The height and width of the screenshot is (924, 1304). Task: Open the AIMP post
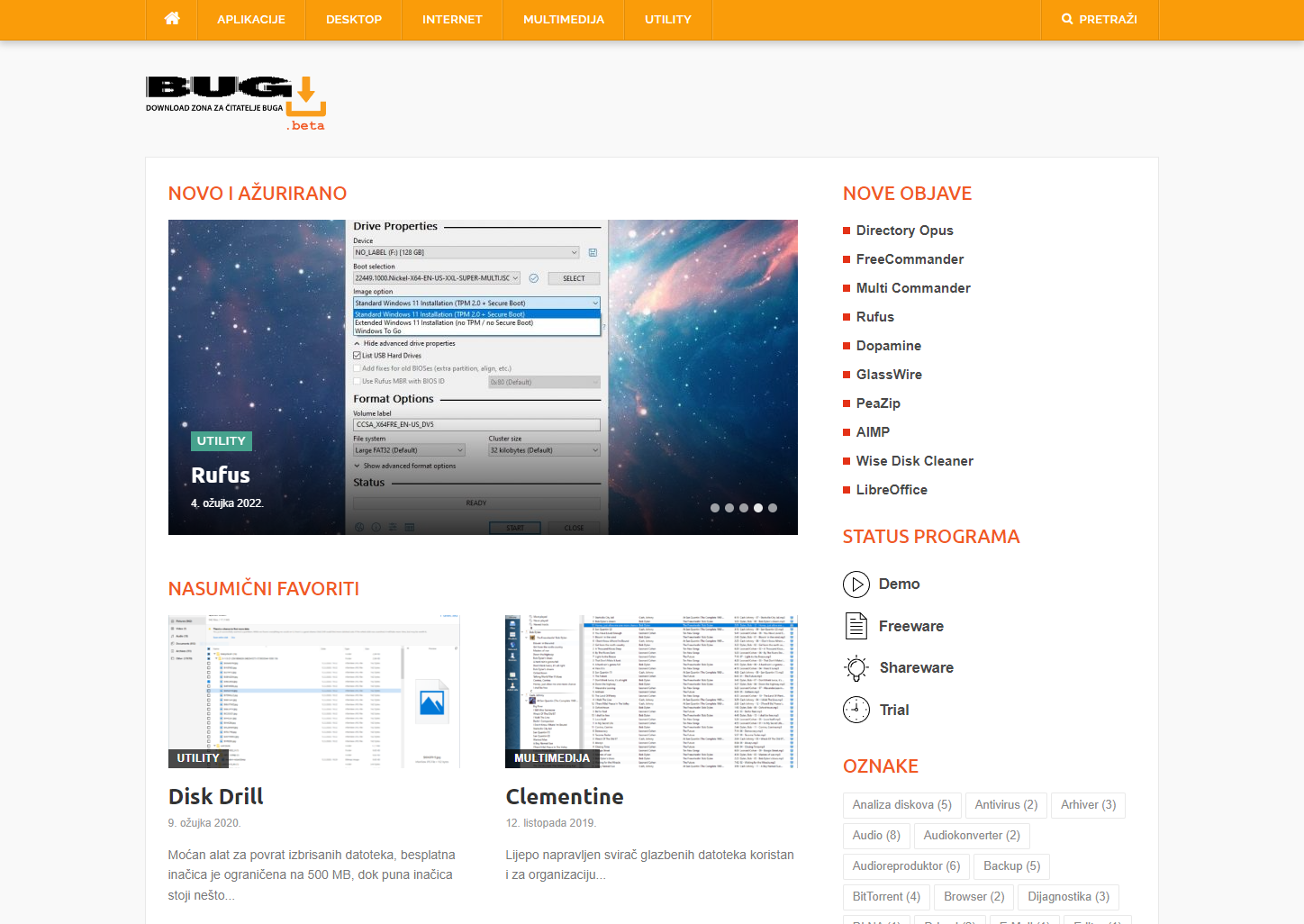873,432
